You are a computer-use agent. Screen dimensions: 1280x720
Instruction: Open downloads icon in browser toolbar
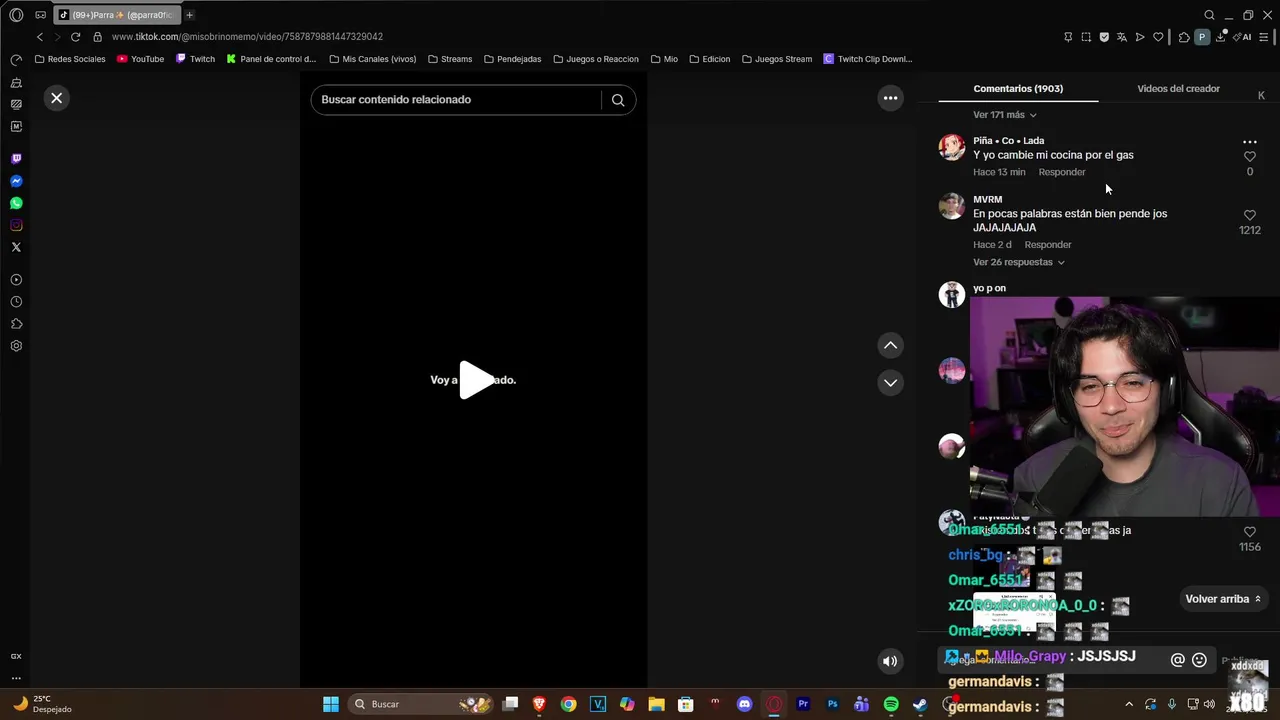[x=1221, y=37]
